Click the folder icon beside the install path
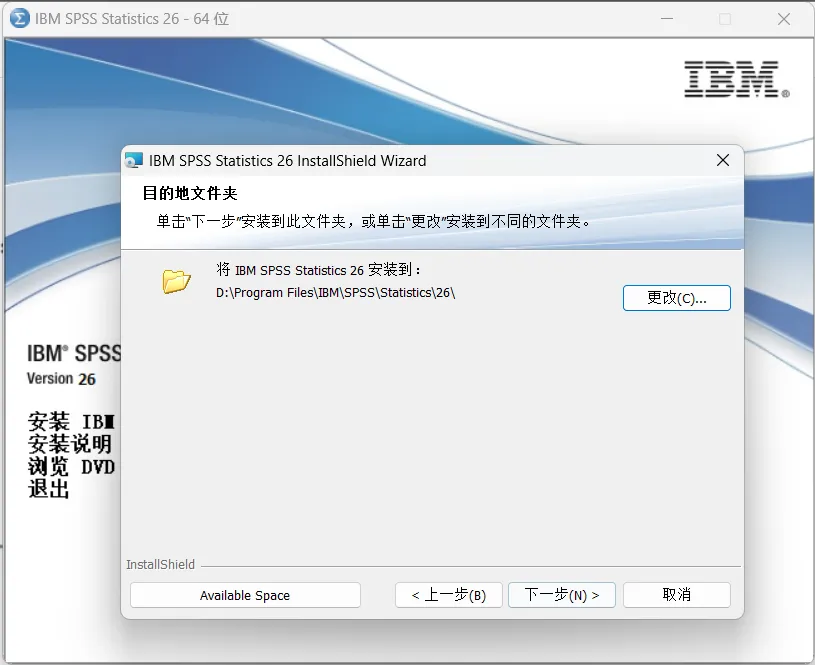The image size is (815, 665). [x=176, y=281]
